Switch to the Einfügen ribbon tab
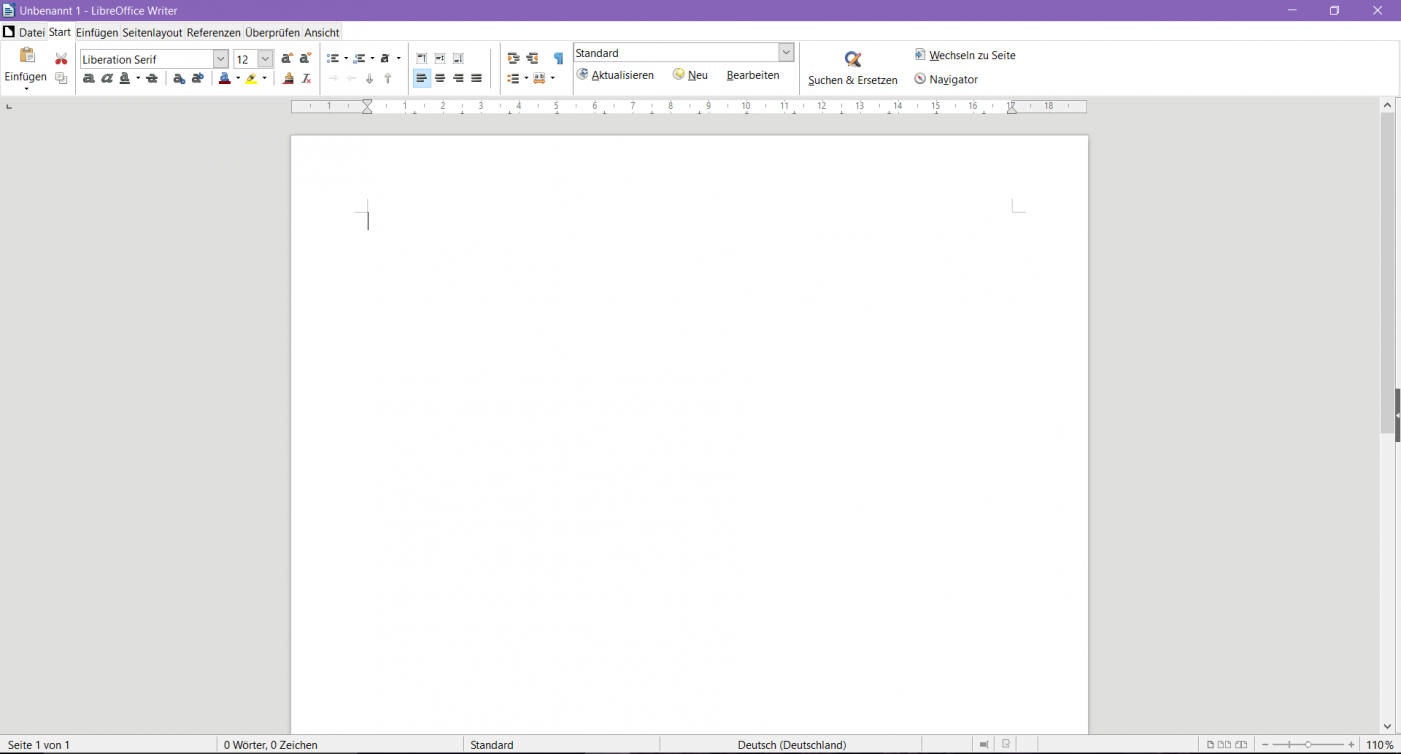This screenshot has height=754, width=1401. pos(97,32)
